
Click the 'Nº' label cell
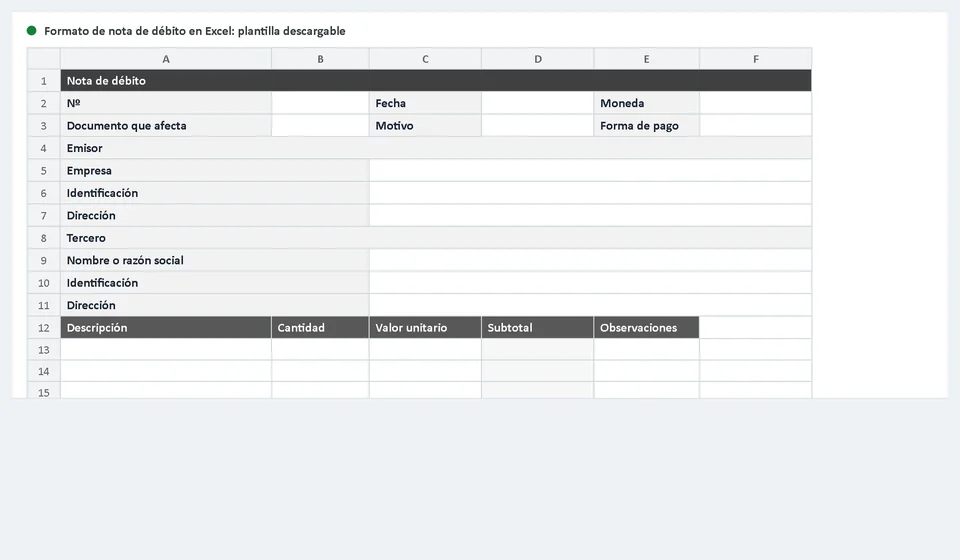(x=166, y=103)
